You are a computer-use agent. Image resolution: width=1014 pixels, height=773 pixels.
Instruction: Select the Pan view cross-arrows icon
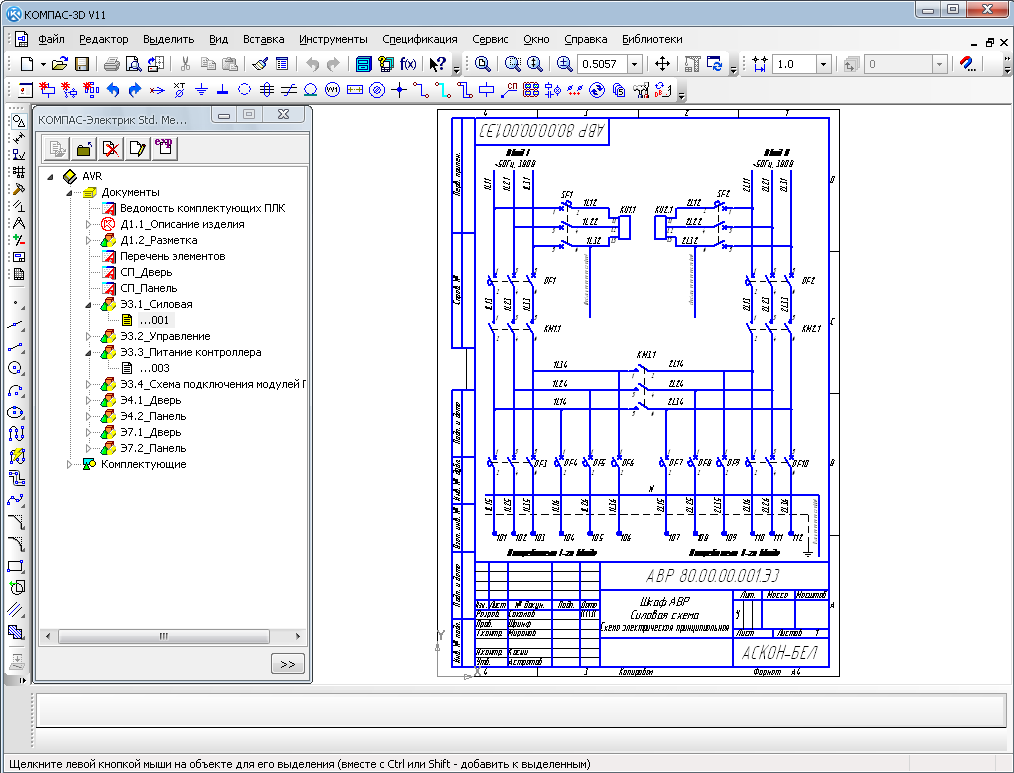(x=662, y=64)
